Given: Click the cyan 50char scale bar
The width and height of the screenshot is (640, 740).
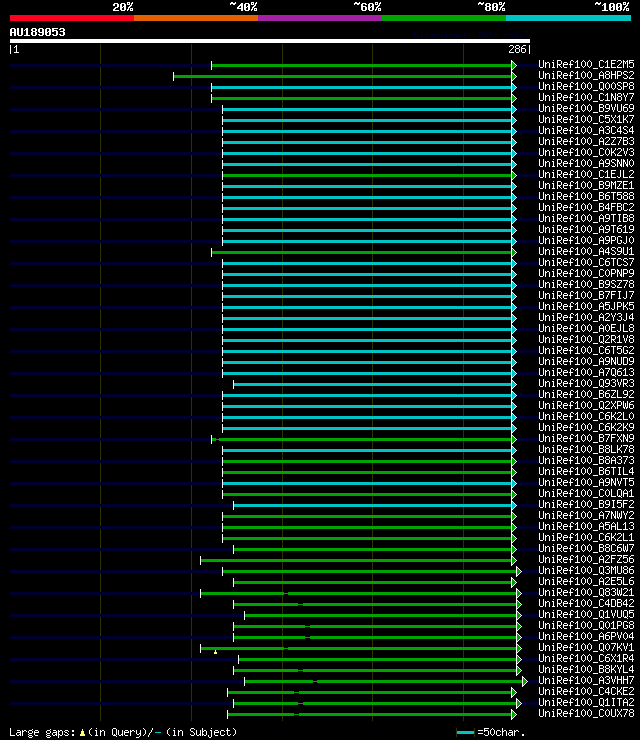Looking at the screenshot, I should (465, 732).
